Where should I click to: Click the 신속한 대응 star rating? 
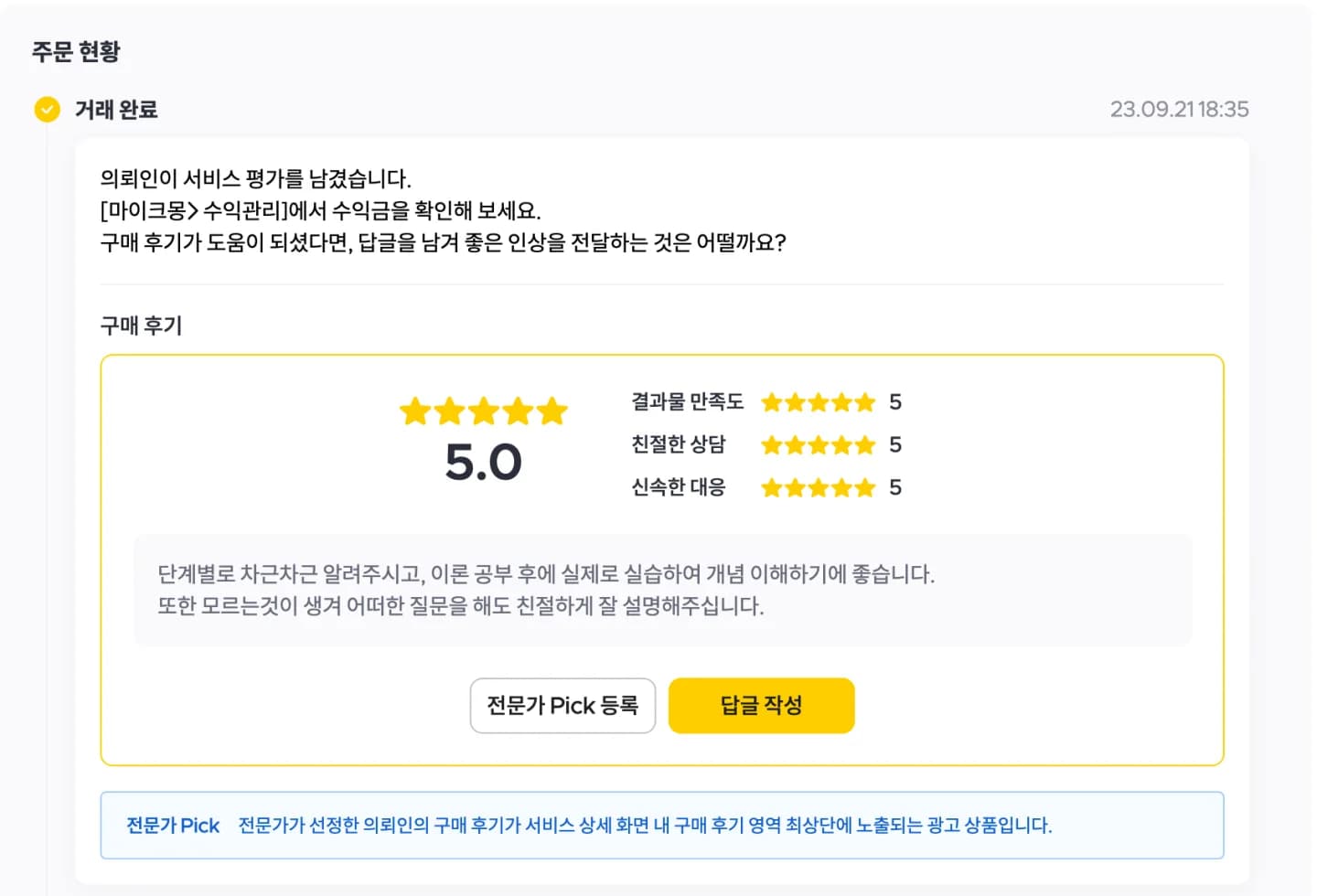[819, 488]
